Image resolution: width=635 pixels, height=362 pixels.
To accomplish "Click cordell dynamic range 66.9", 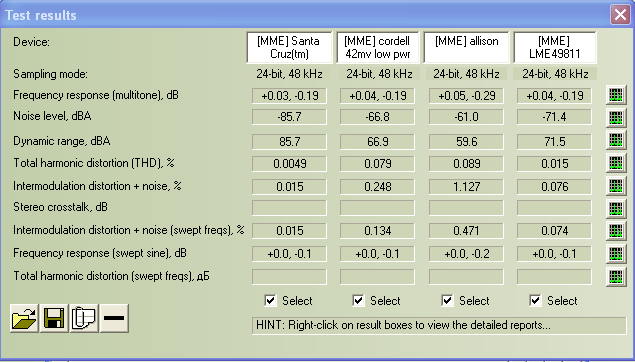I will tap(377, 142).
